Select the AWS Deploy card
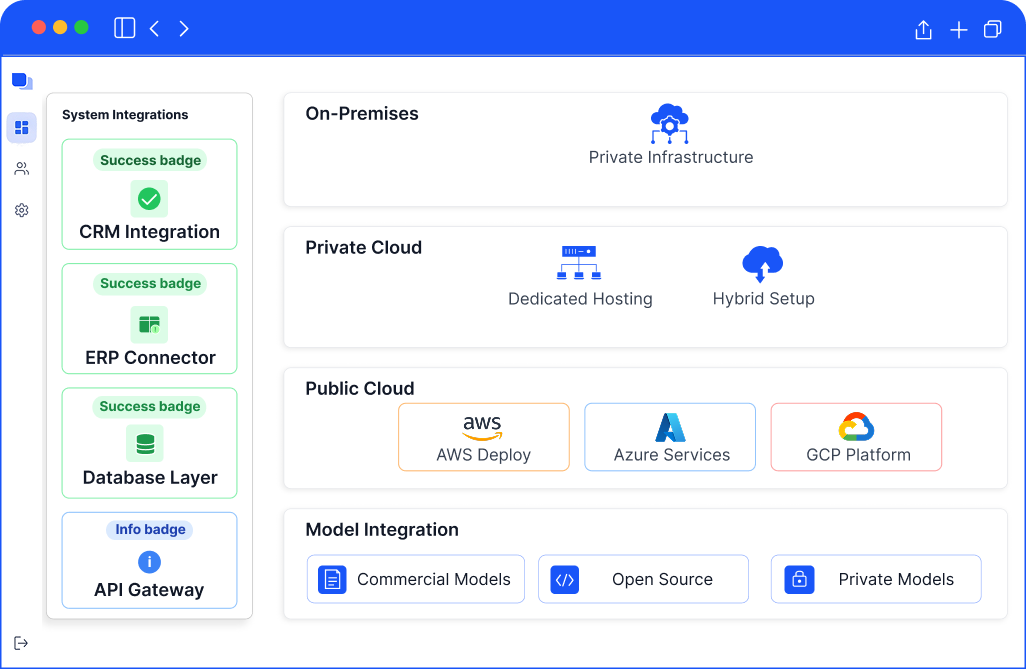Screen dimensions: 1026x669 484,437
